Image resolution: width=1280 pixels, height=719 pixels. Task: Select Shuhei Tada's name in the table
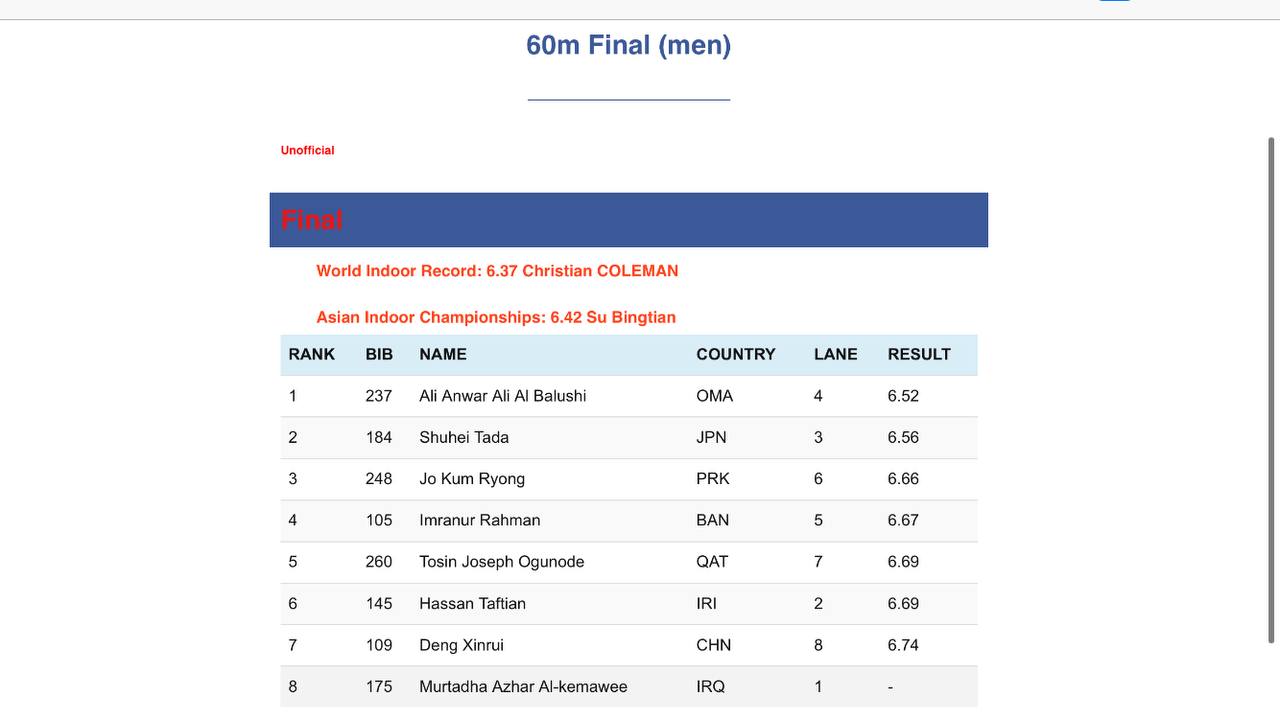pos(464,437)
